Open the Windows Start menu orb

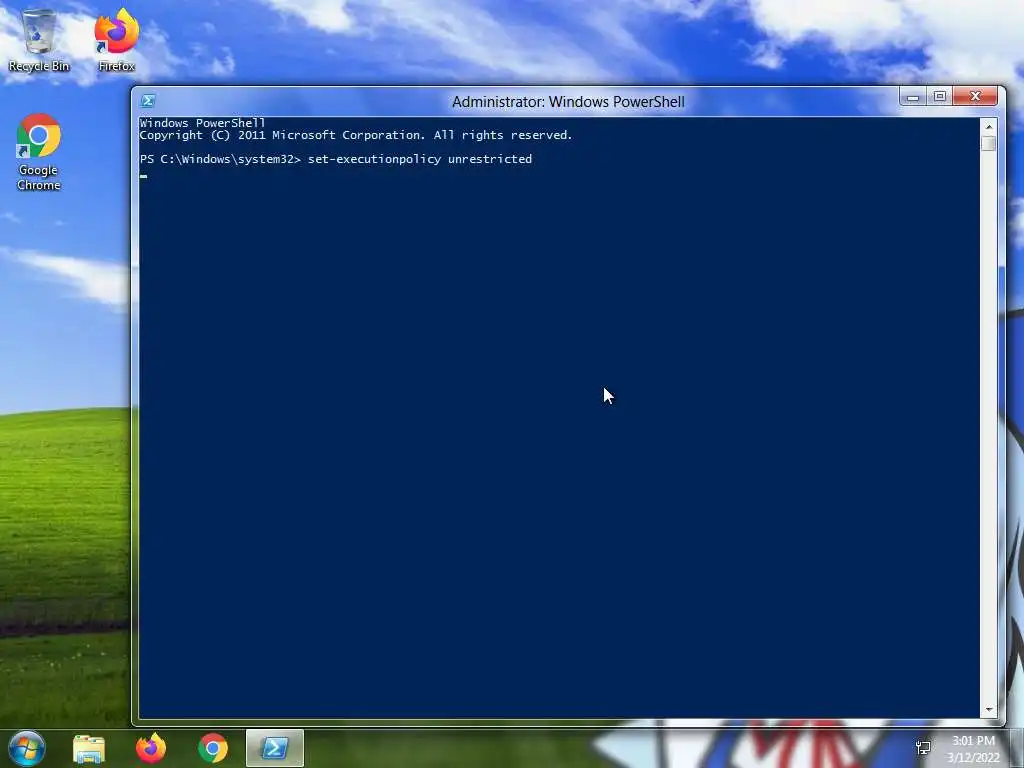[26, 748]
